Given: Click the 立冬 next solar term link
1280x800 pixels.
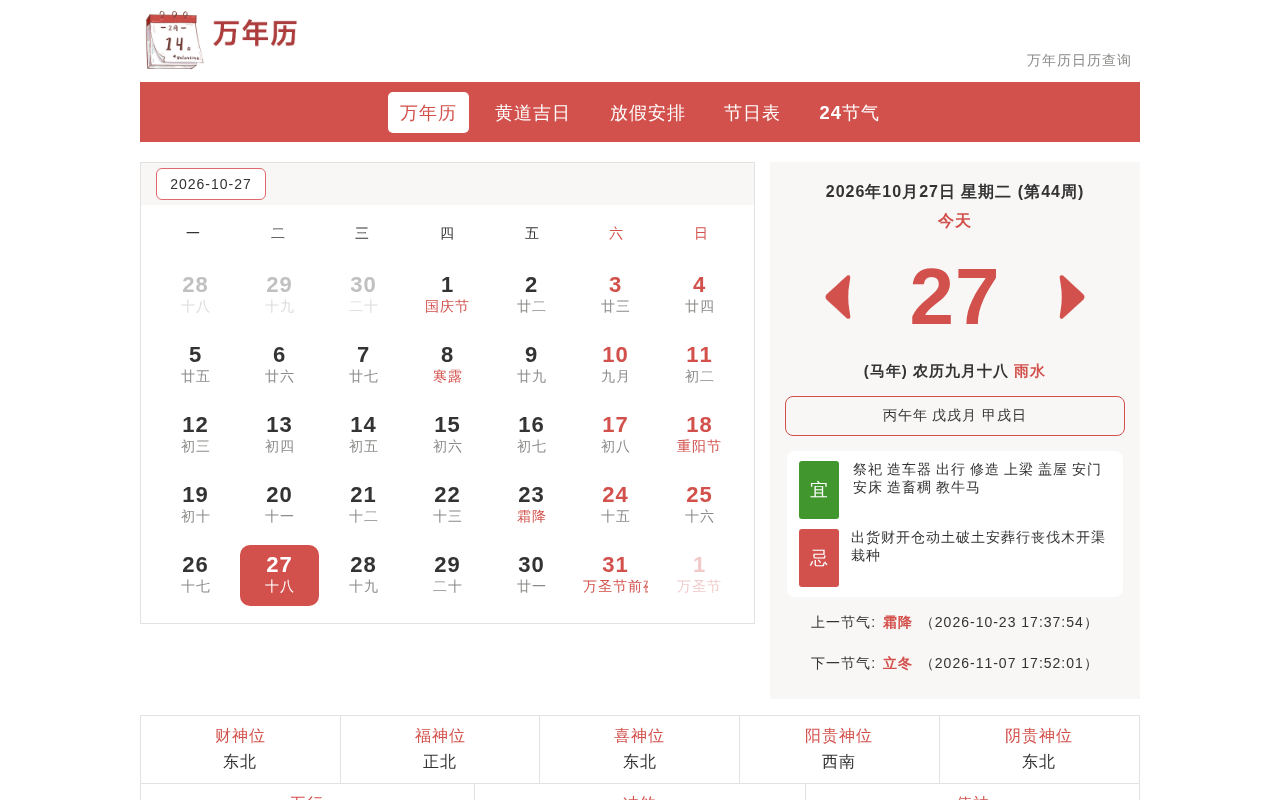Looking at the screenshot, I should point(897,663).
